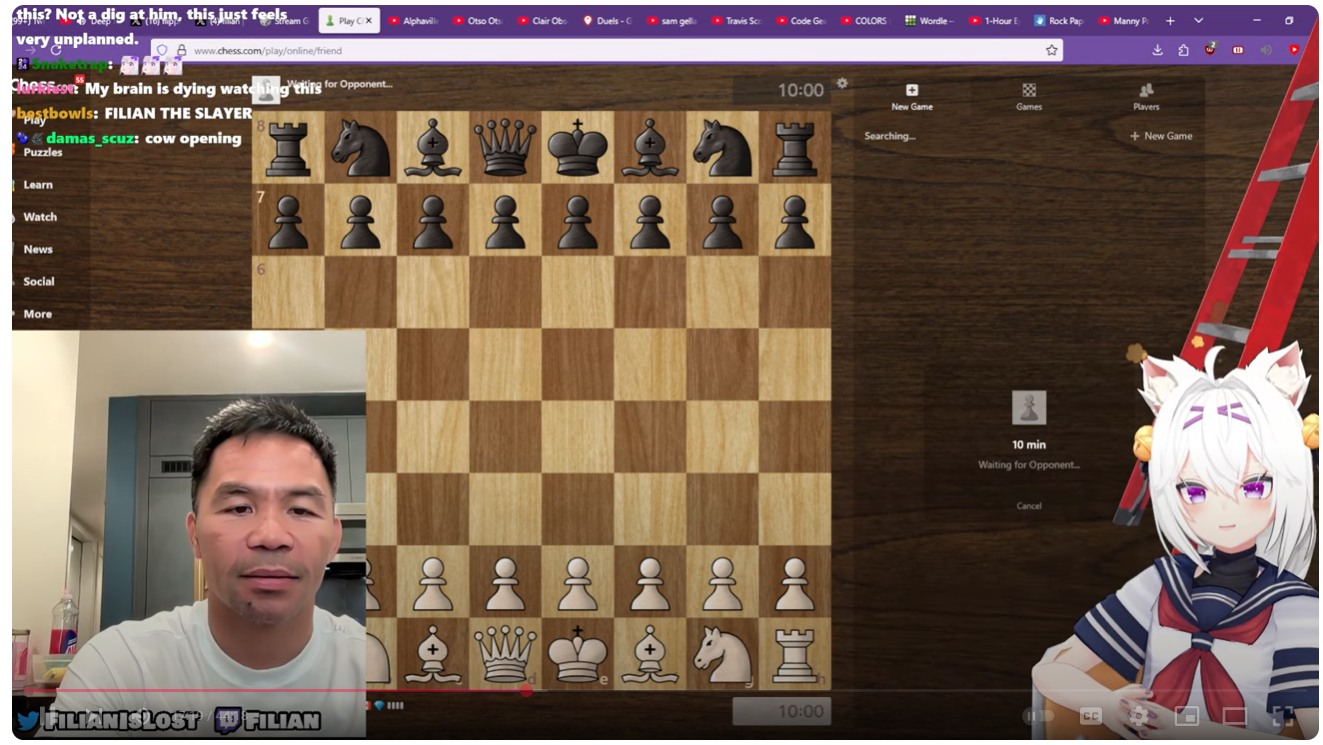Image resolution: width=1323 pixels, height=745 pixels.
Task: Switch to the Wordle browser tab
Action: click(930, 20)
